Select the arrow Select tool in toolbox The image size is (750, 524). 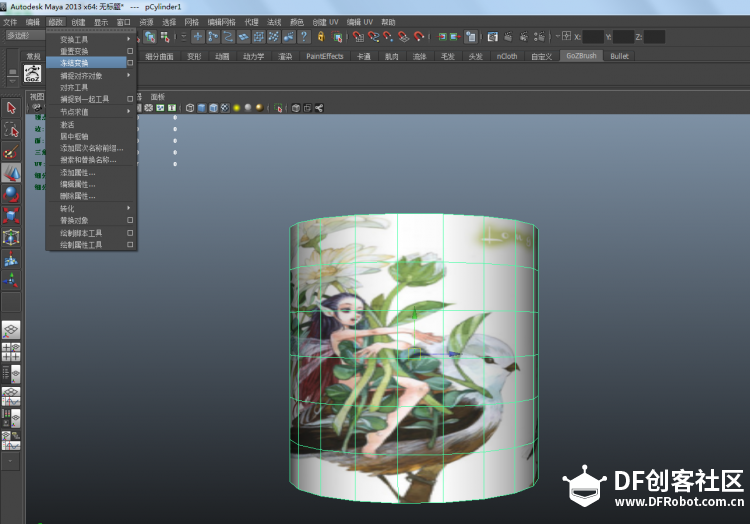pos(11,108)
